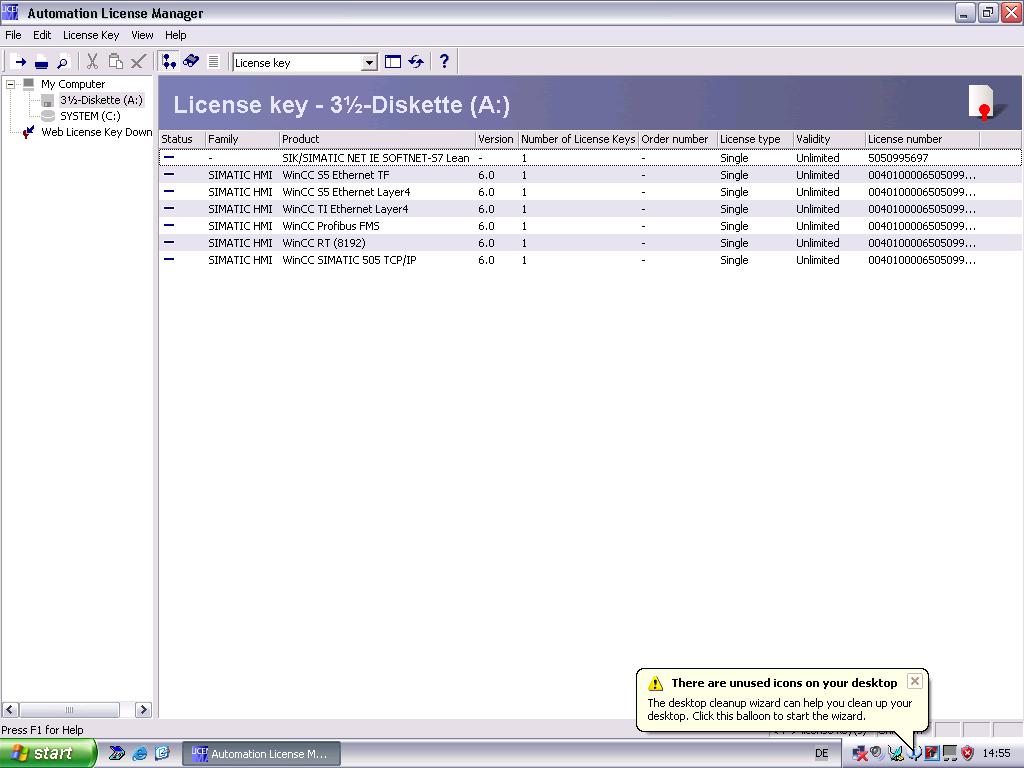Click the right arrow of the tree scrollbar

(143, 710)
